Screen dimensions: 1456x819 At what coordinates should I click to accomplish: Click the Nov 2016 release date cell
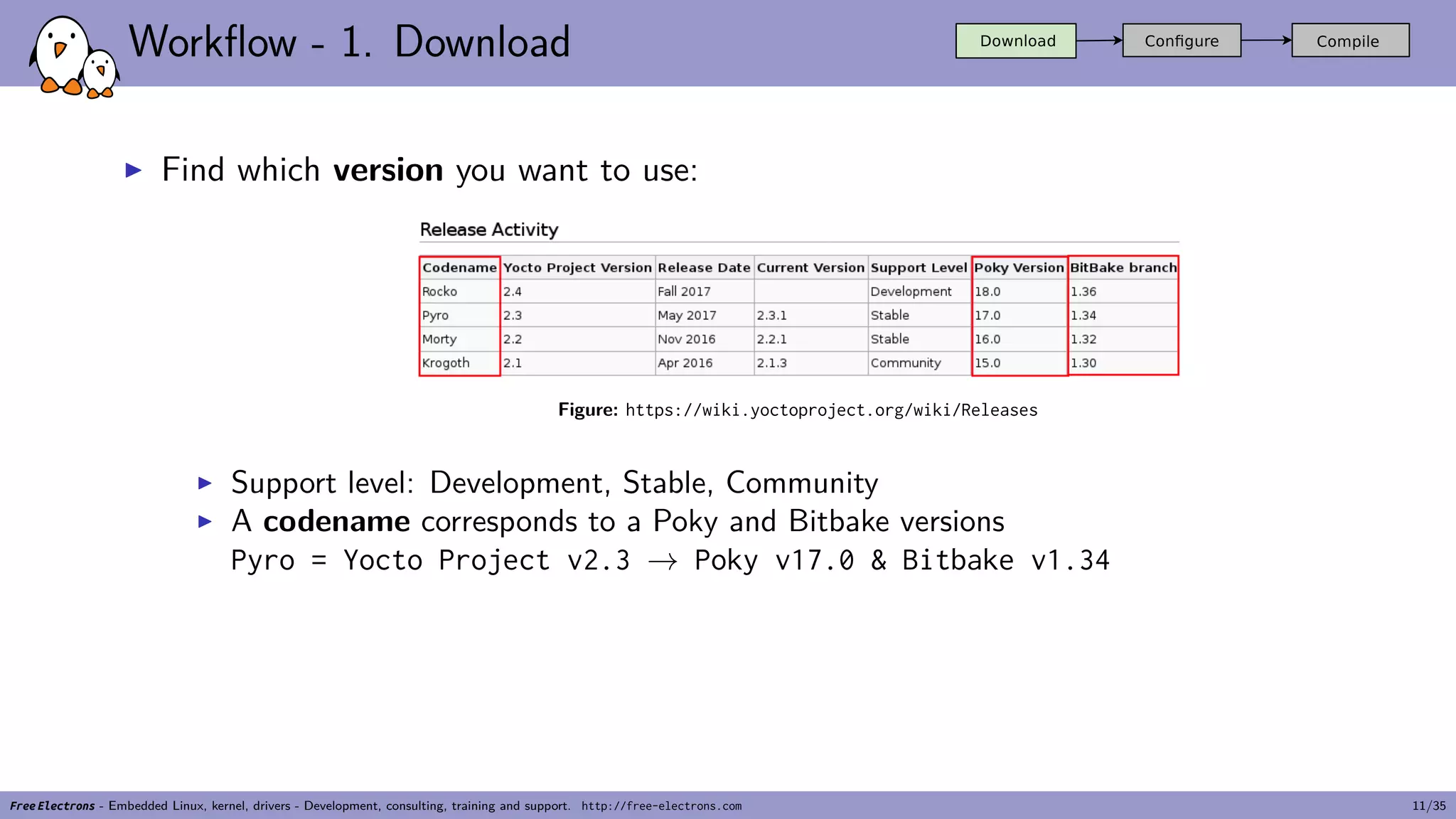pyautogui.click(x=704, y=339)
